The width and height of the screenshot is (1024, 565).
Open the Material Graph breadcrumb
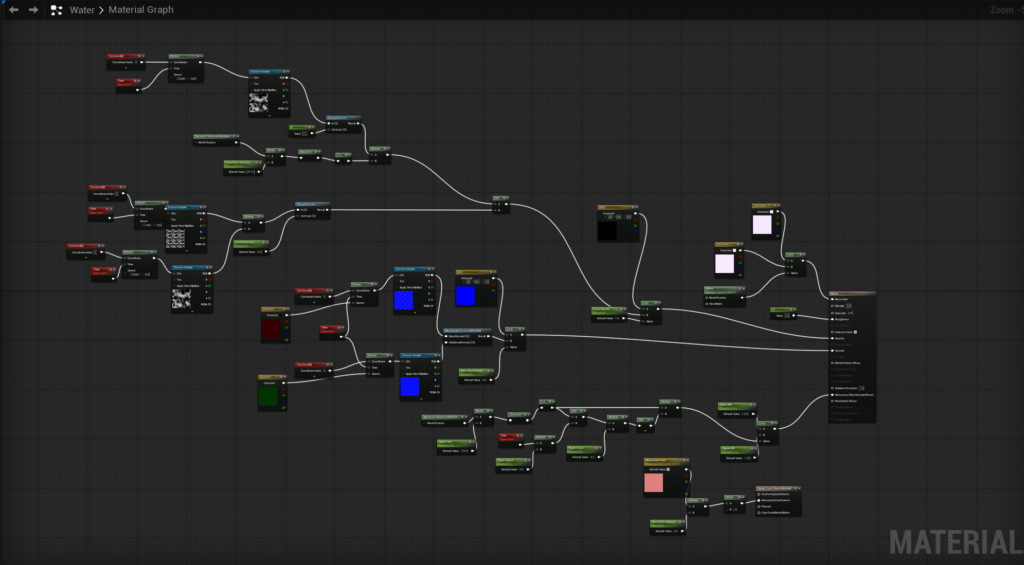133,10
